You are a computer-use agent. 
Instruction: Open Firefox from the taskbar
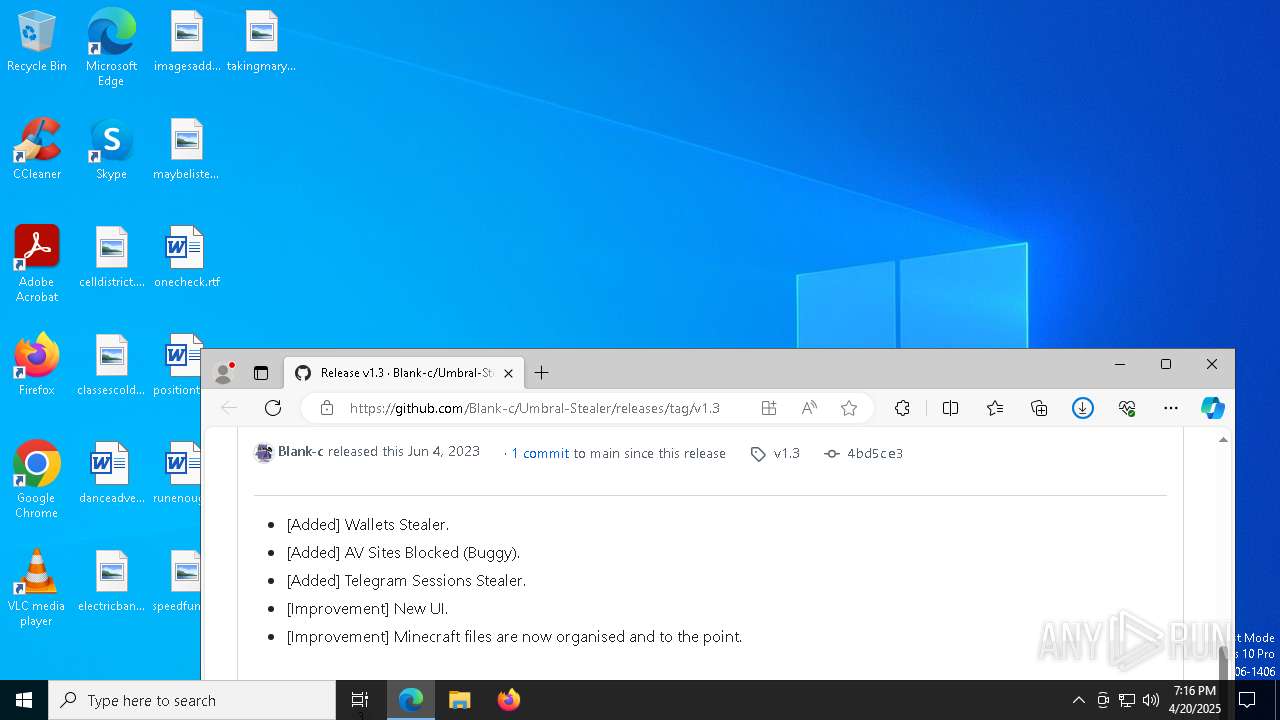(x=508, y=700)
